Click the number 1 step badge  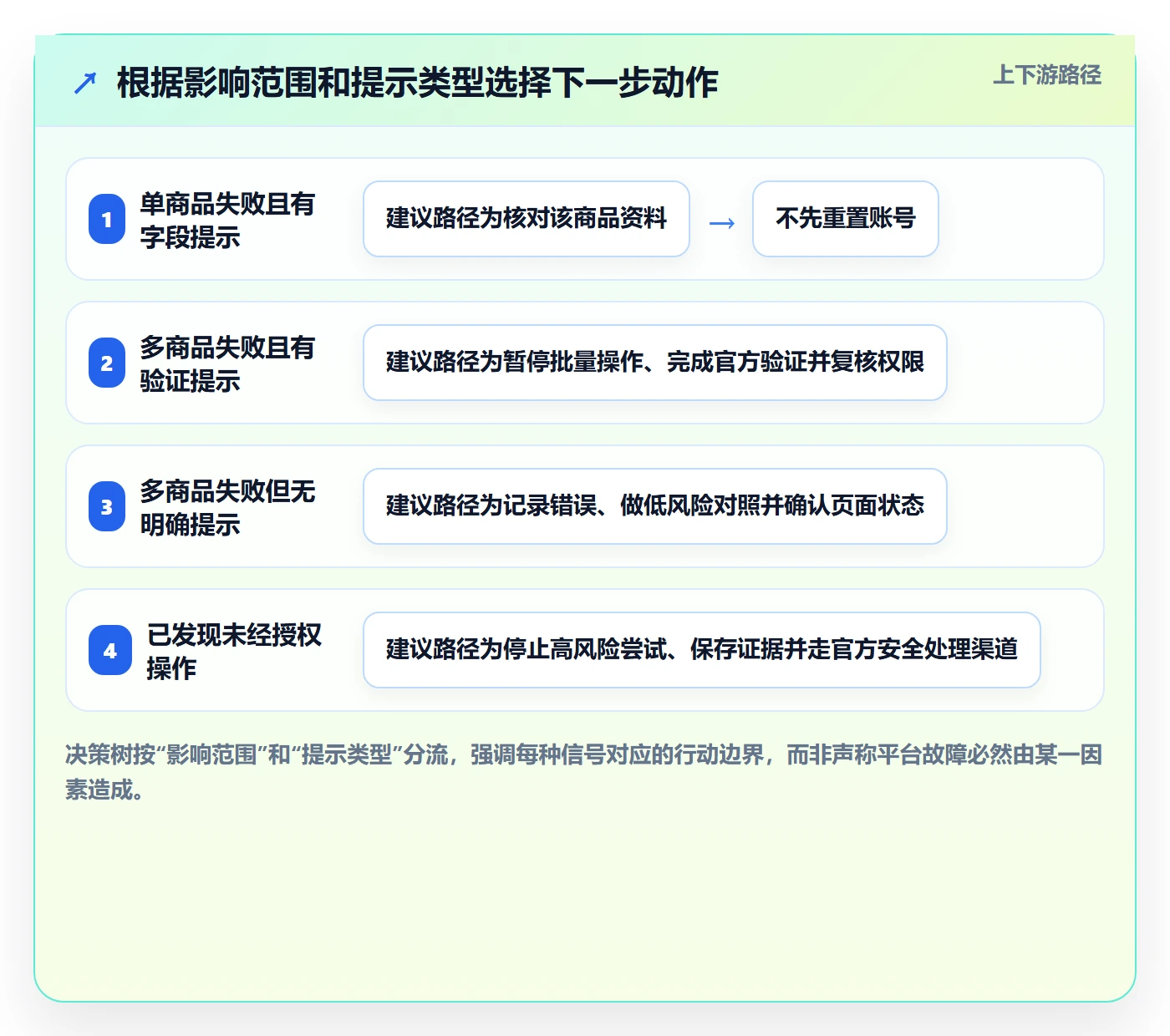(107, 219)
